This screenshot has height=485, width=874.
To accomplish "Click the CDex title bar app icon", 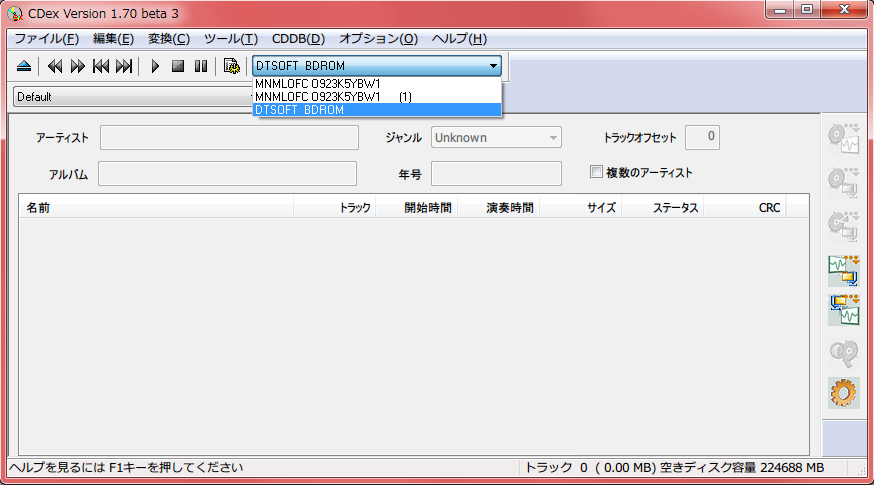I will pos(15,13).
